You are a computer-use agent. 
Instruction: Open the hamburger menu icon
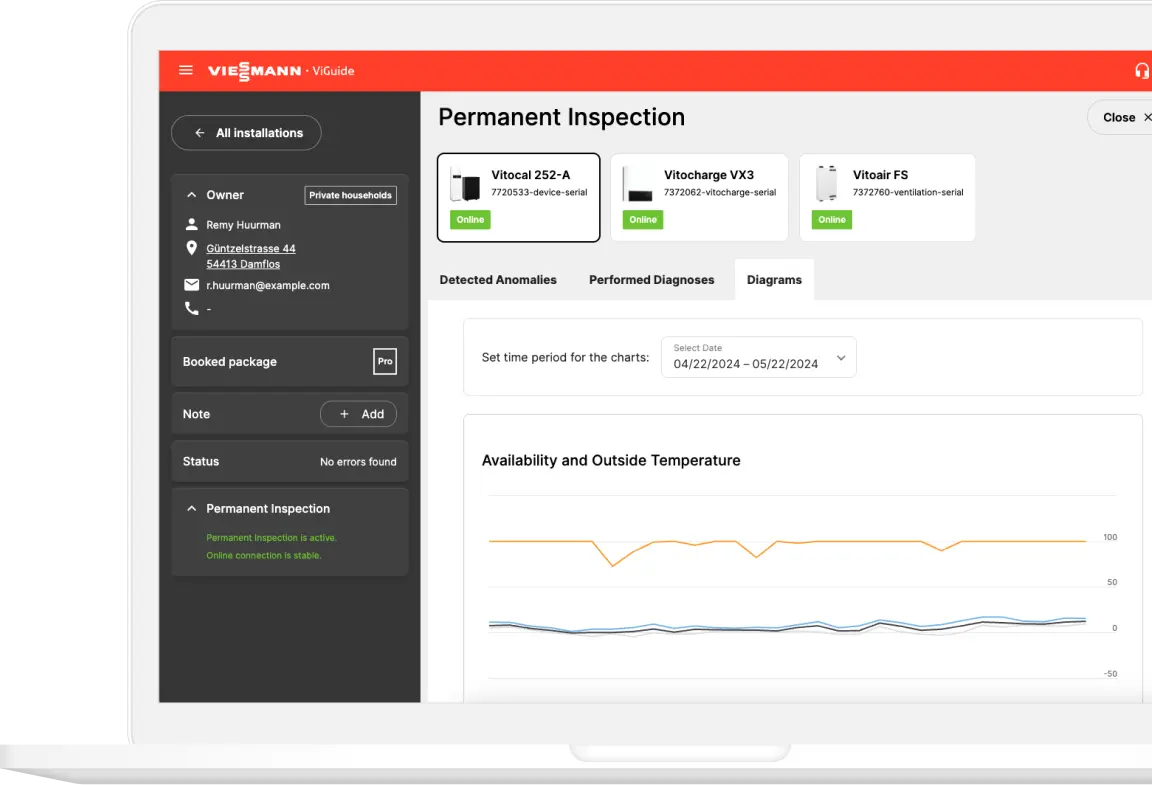[185, 70]
